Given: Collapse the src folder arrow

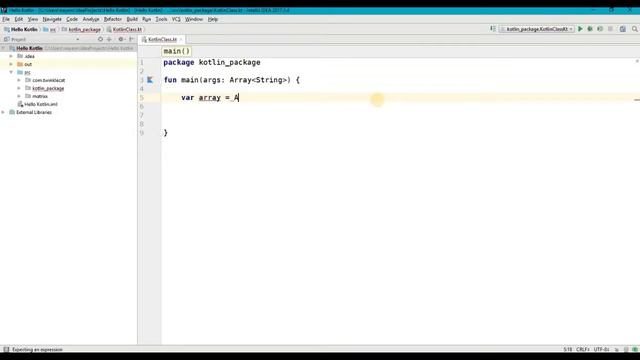Looking at the screenshot, I should [x=11, y=72].
